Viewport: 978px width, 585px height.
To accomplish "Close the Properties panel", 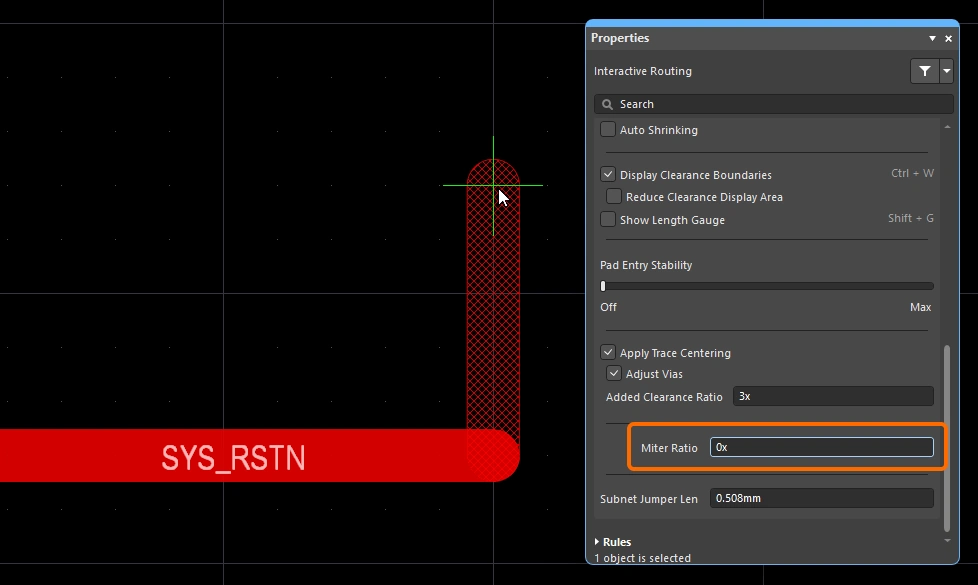I will 948,38.
